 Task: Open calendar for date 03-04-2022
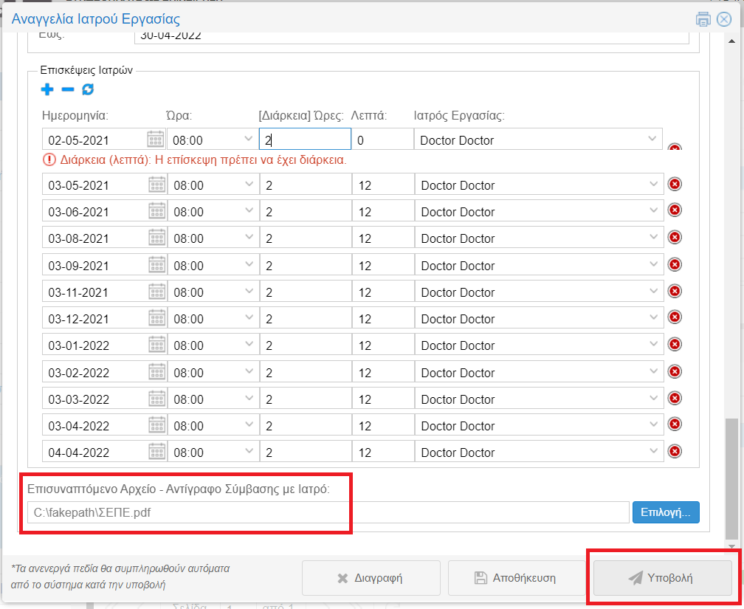(x=157, y=425)
